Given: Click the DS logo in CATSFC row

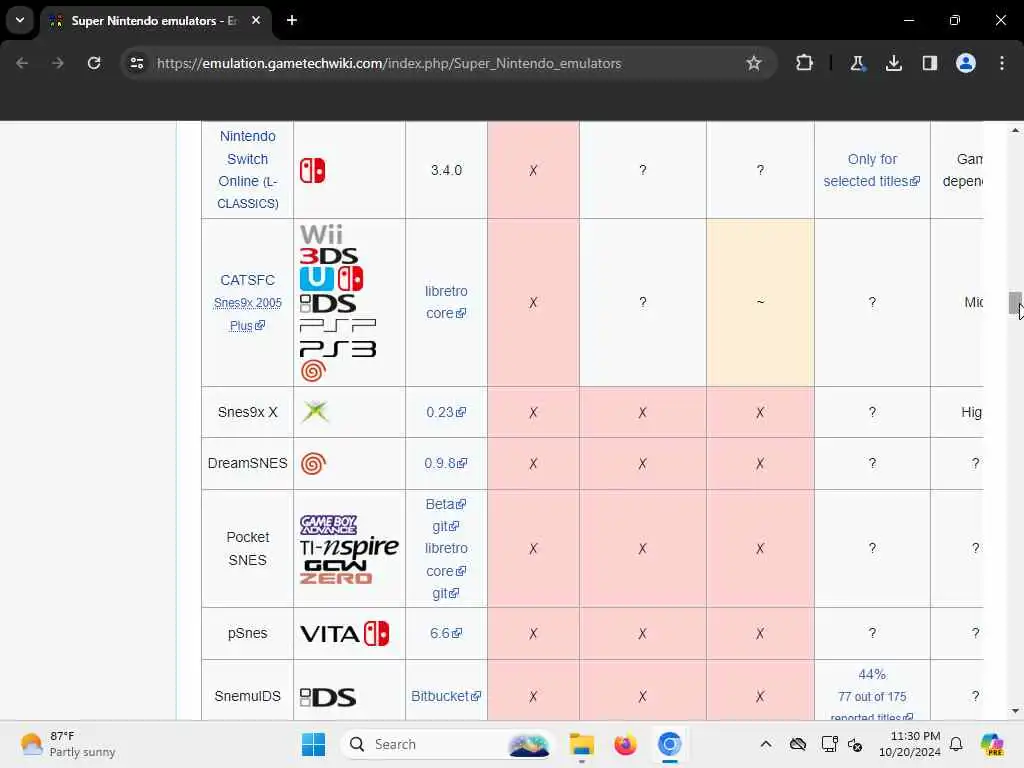Looking at the screenshot, I should click(328, 304).
